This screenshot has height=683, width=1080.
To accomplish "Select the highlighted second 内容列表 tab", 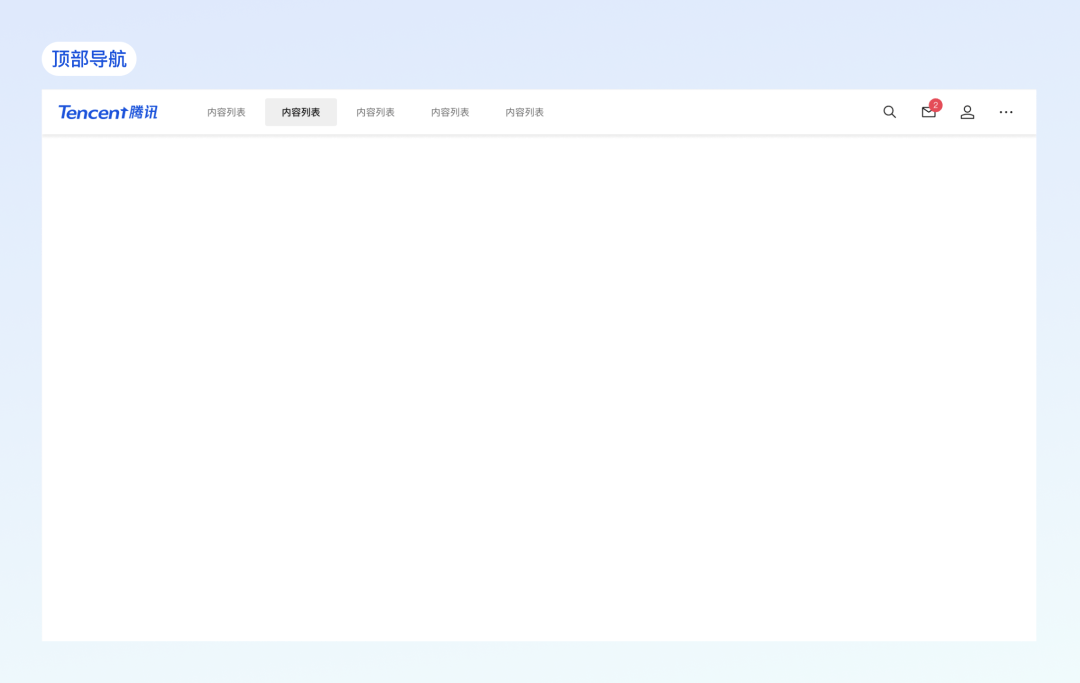I will 301,112.
